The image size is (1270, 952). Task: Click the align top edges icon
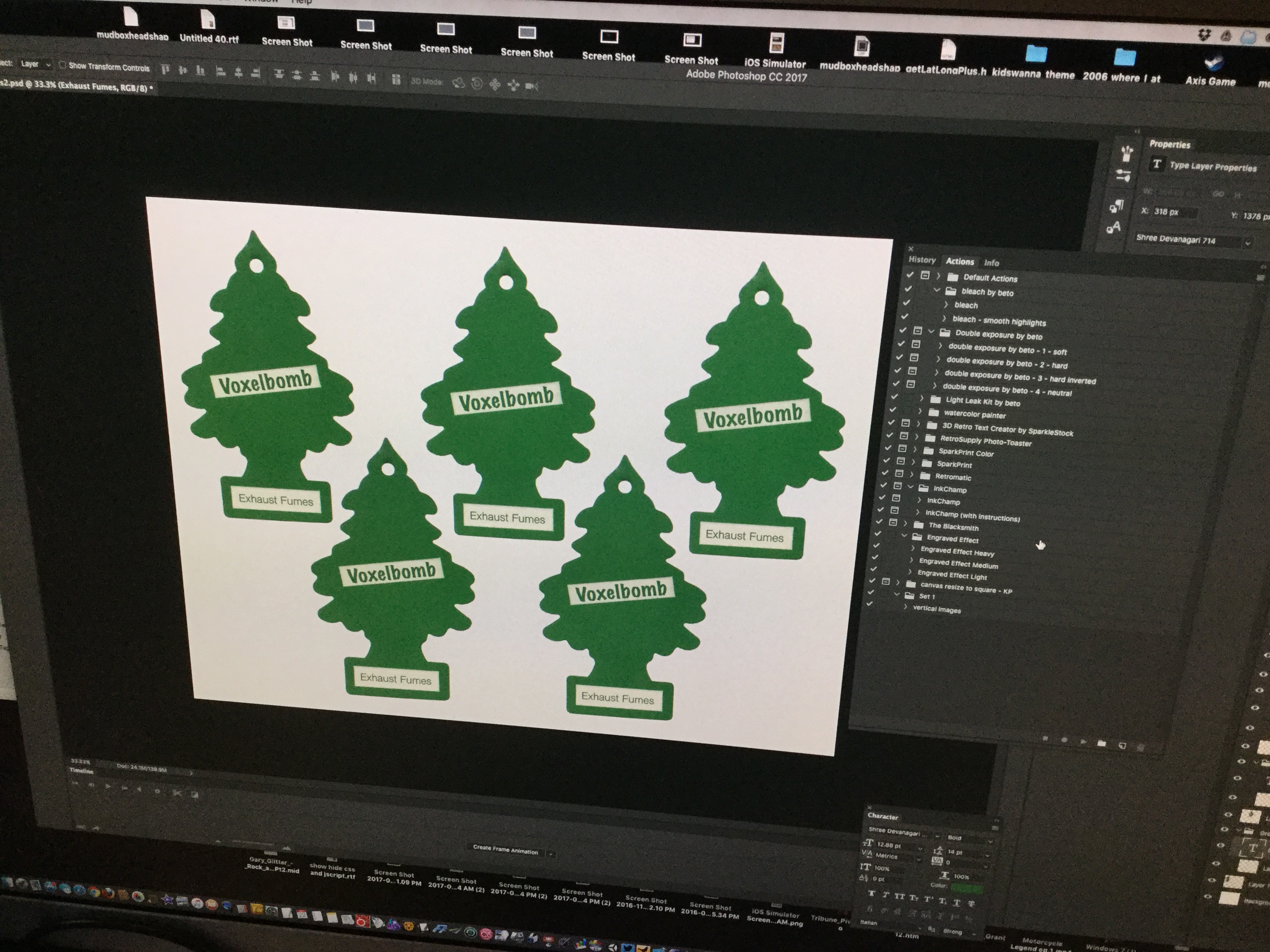(165, 70)
